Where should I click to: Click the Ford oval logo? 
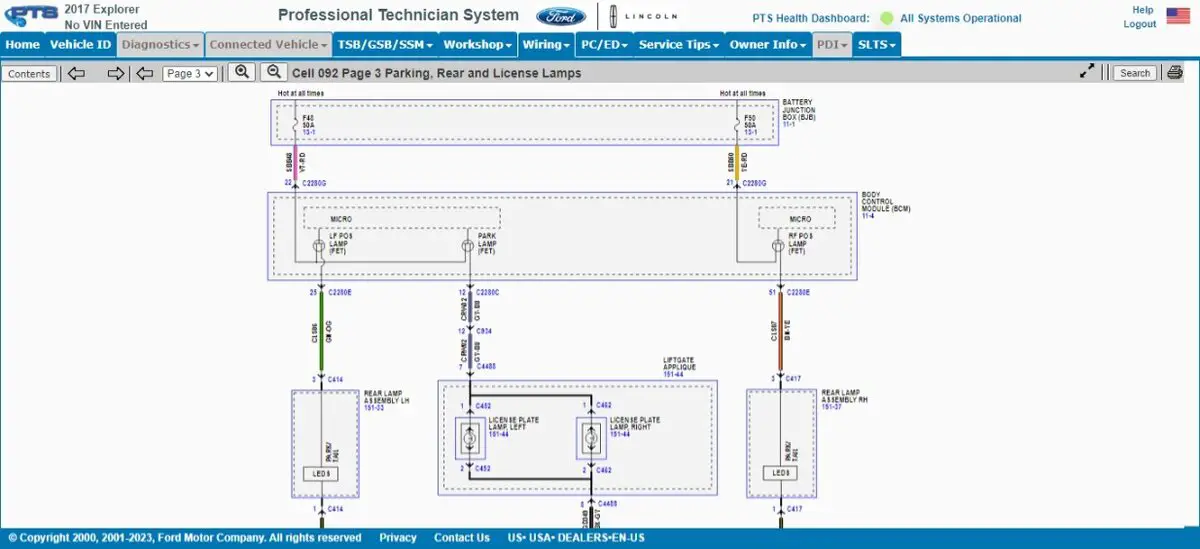[560, 16]
